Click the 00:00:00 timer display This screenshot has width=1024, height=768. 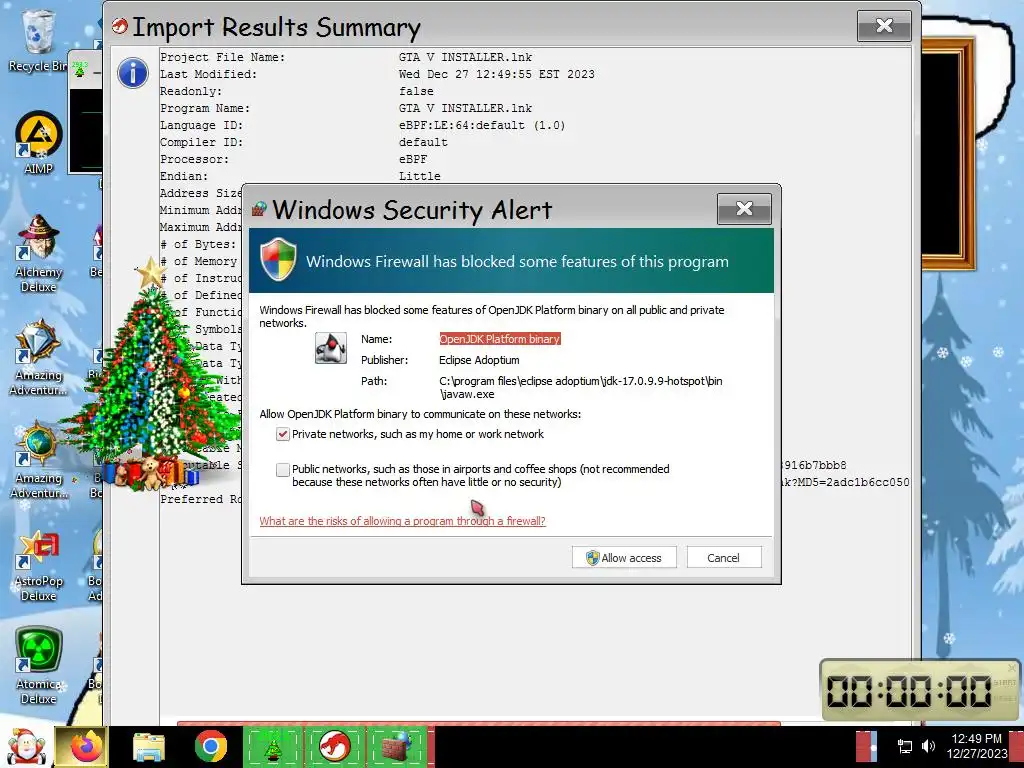pyautogui.click(x=909, y=691)
